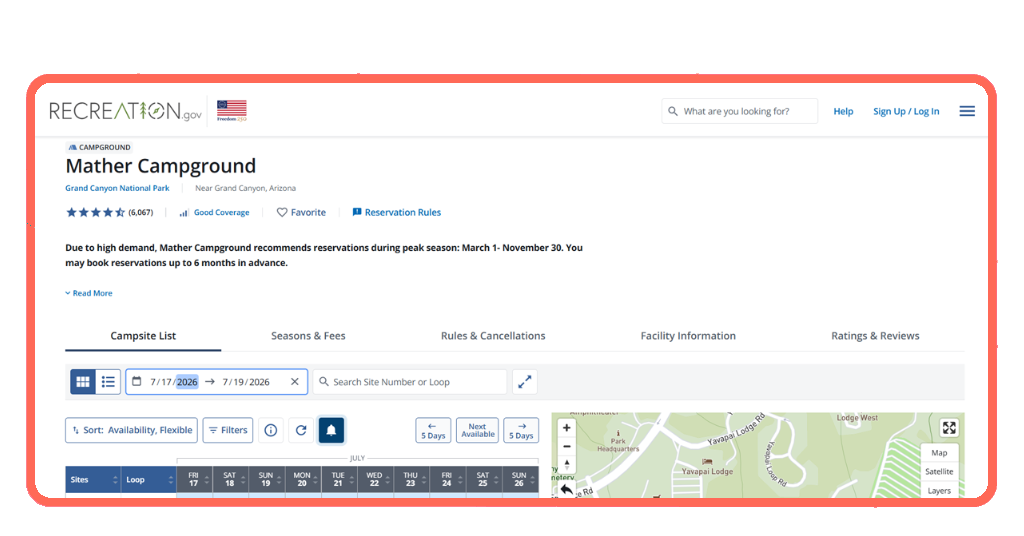
Task: Open the calendar date picker icon
Action: click(x=136, y=381)
